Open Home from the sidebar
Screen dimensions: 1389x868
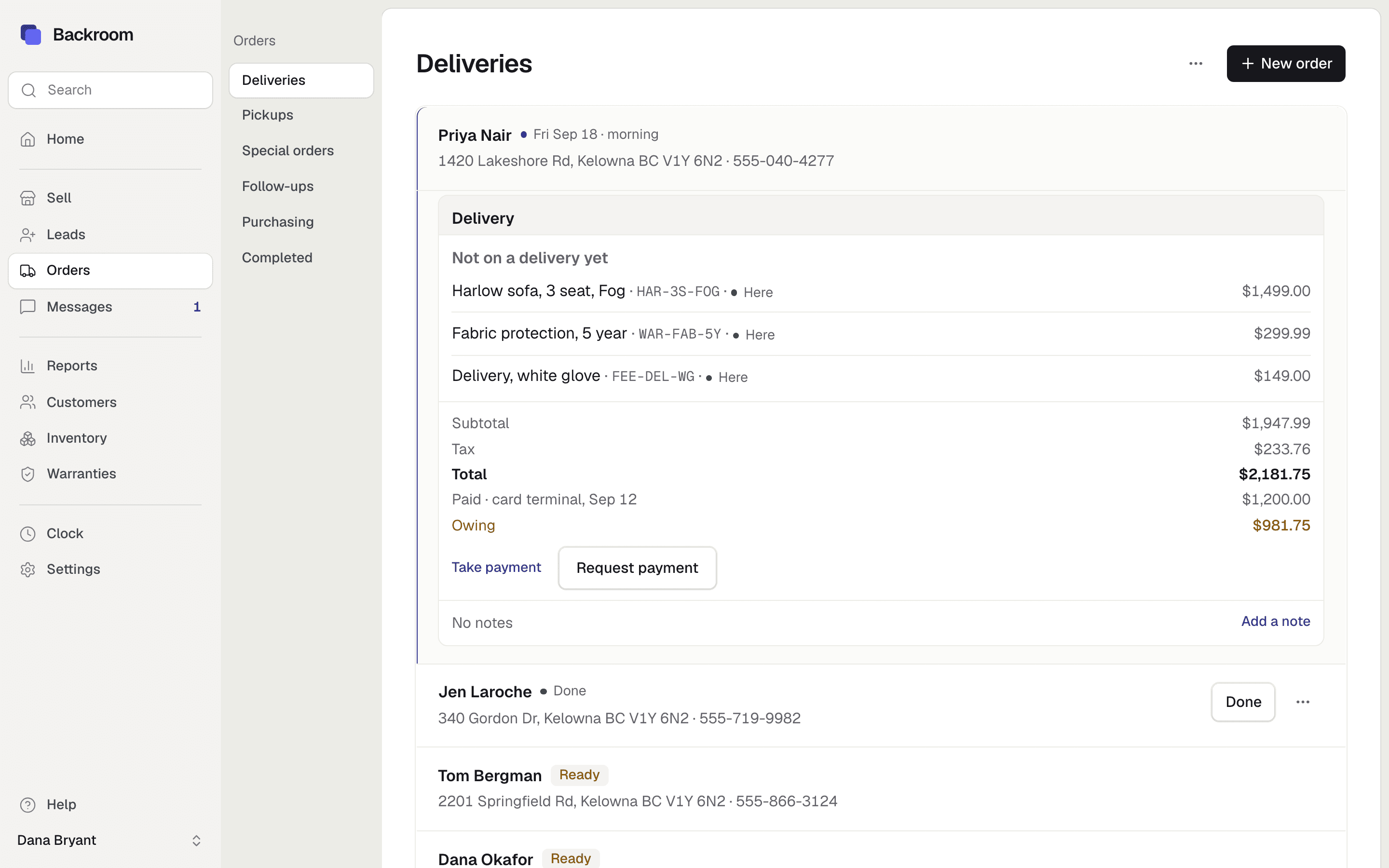point(110,139)
